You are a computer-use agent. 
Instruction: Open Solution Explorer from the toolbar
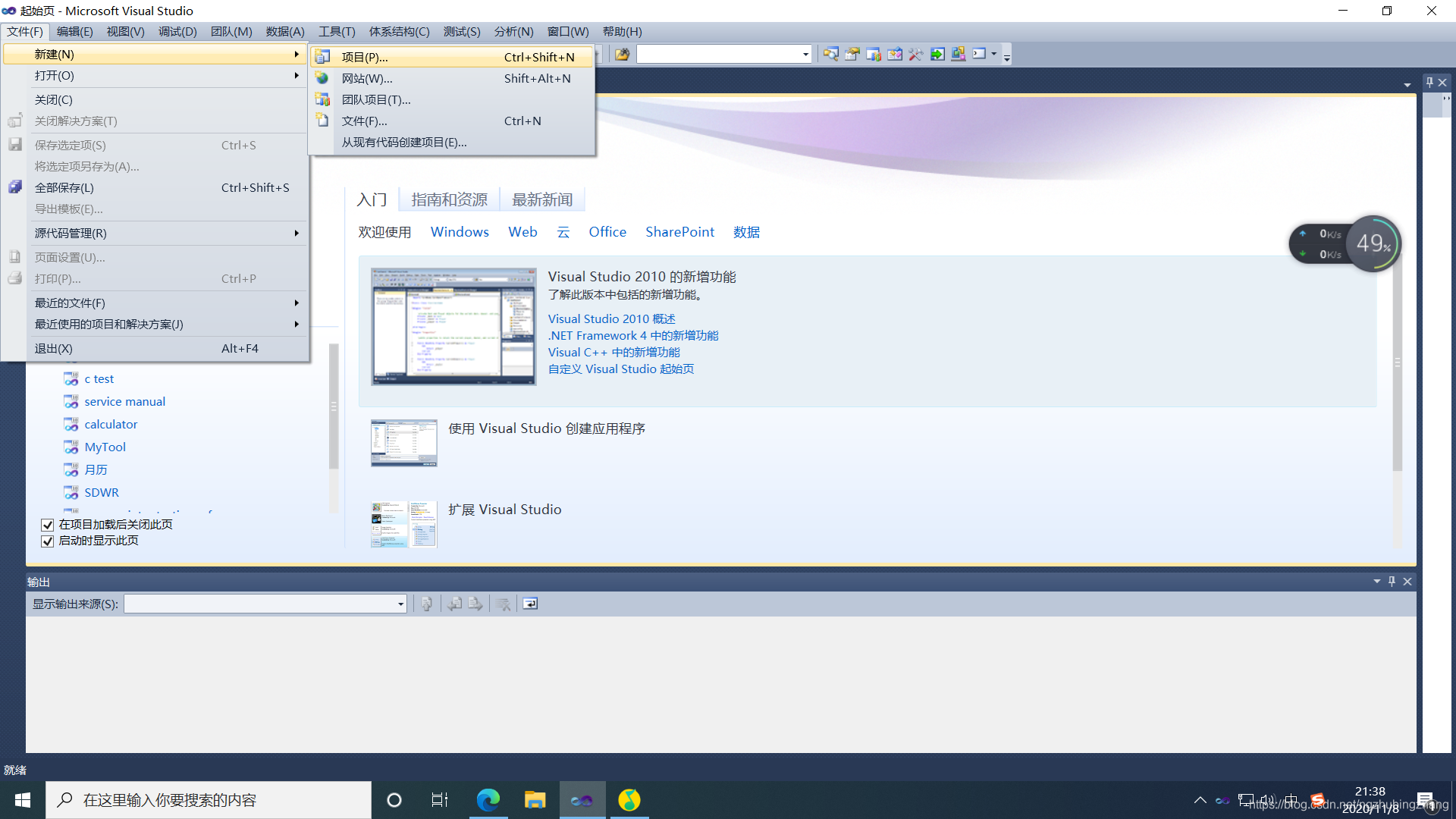(x=831, y=54)
